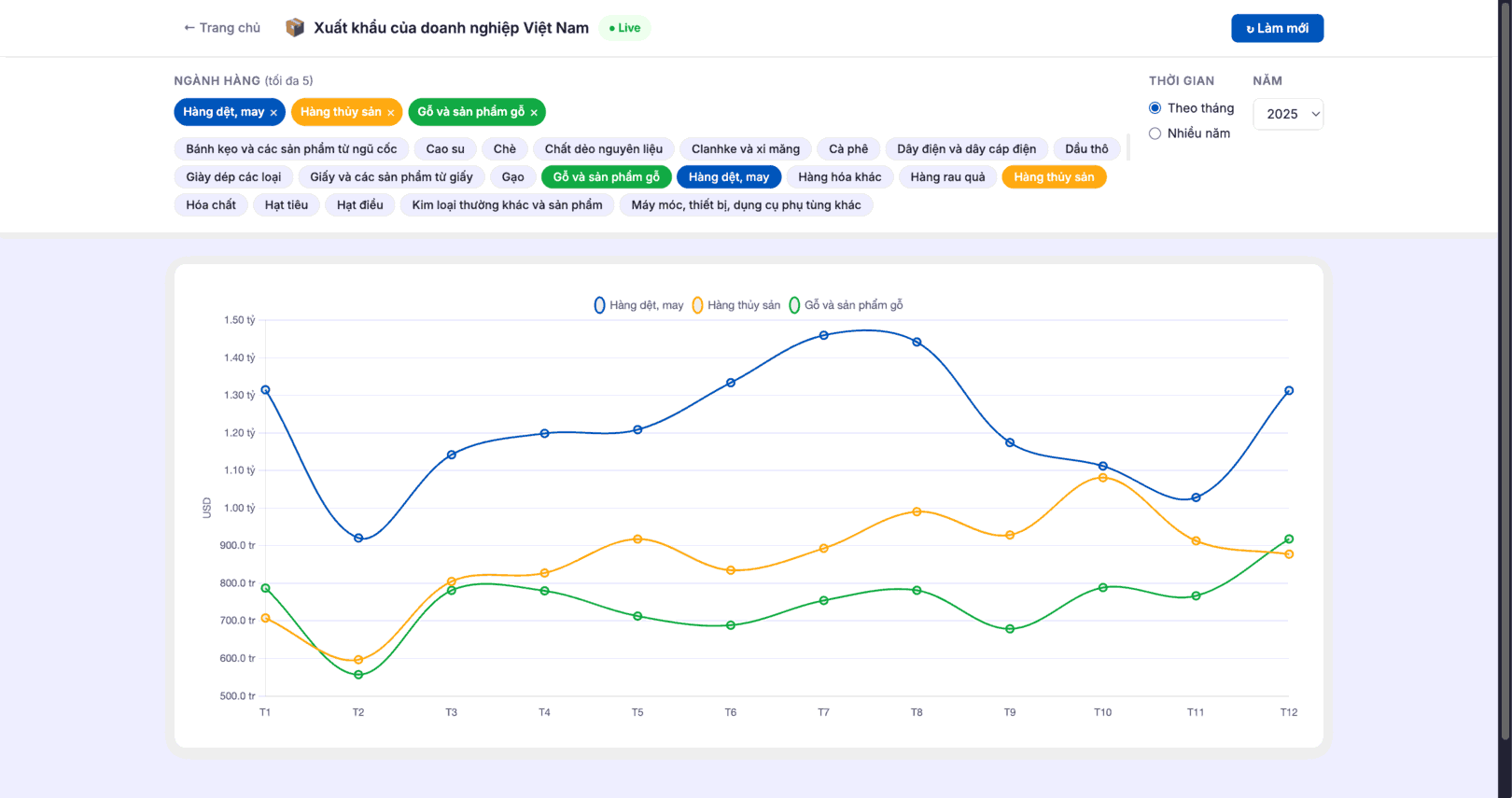Viewport: 1512px width, 798px height.
Task: Go back via Trang chủ link
Action: (x=222, y=28)
